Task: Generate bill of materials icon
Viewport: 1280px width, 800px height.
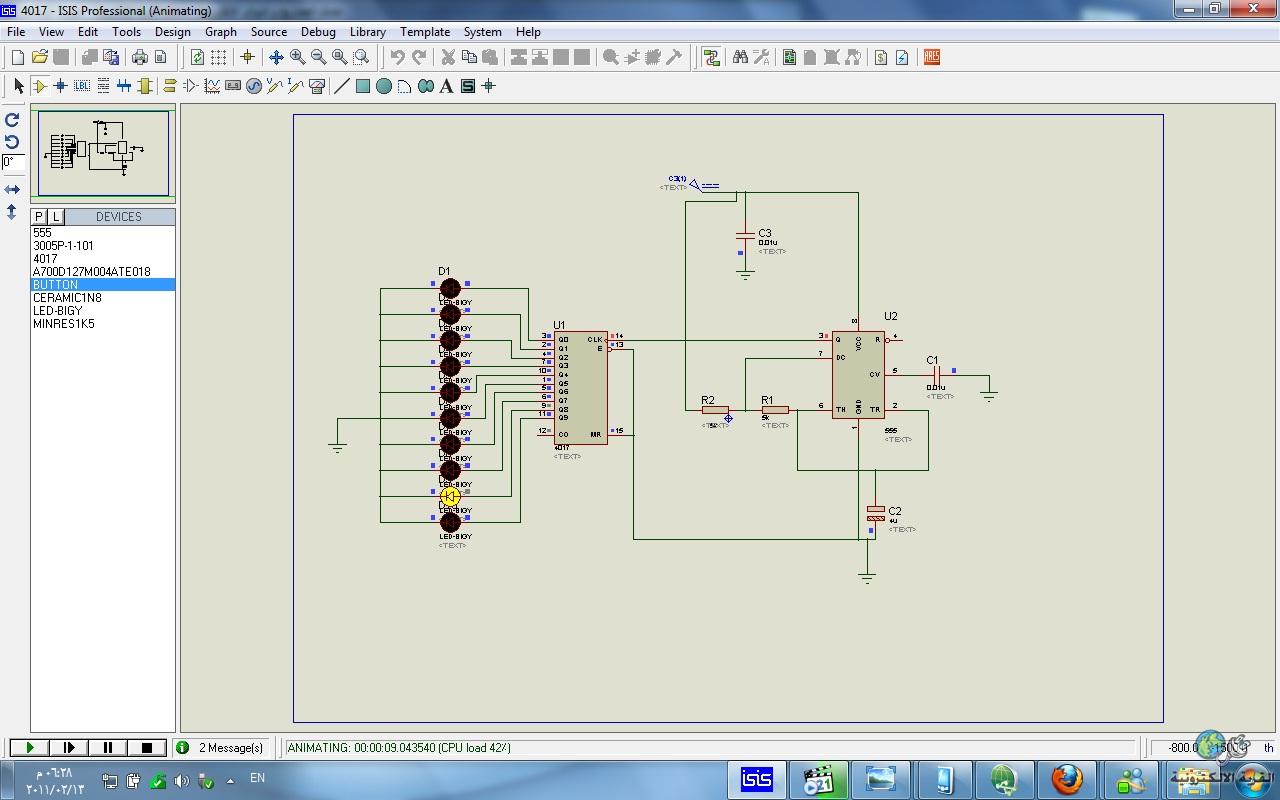Action: pos(881,58)
